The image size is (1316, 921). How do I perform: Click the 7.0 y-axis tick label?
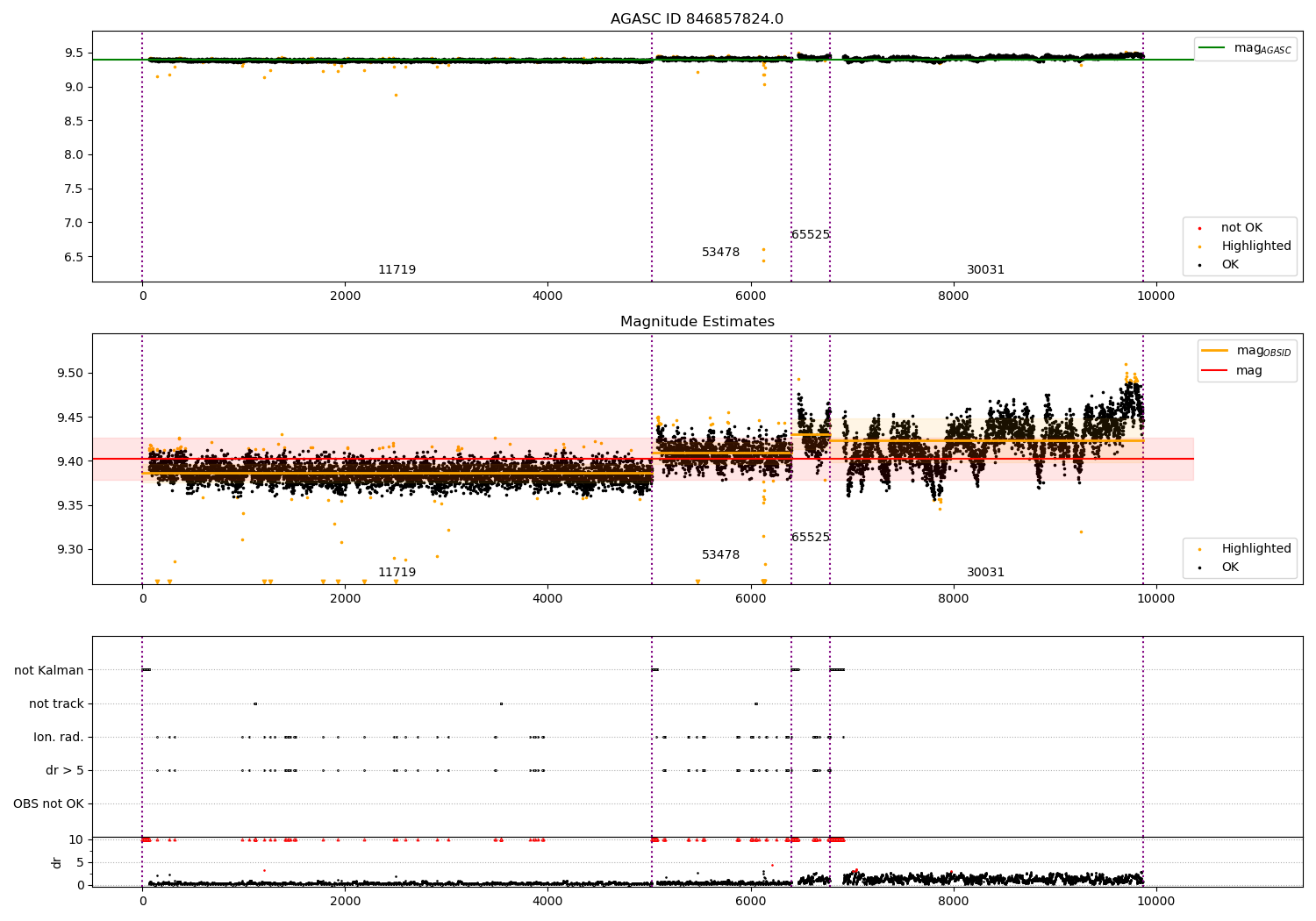[x=74, y=223]
